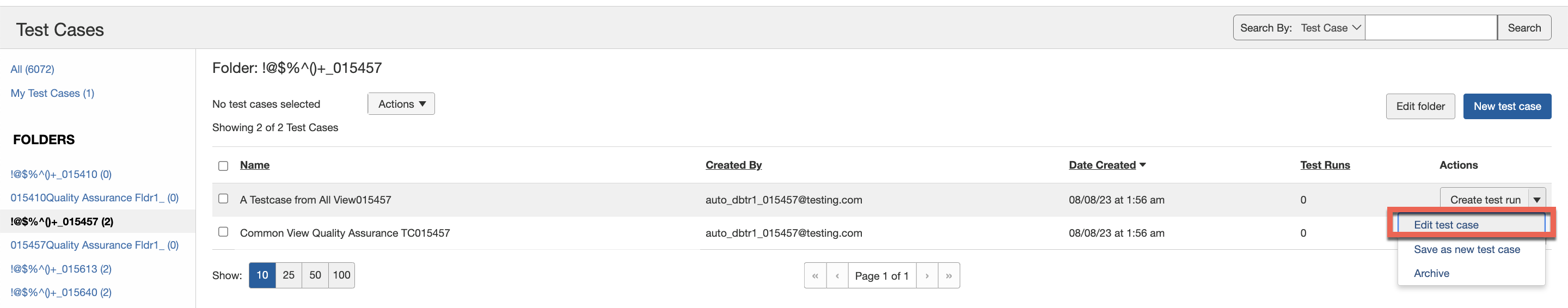
Task: Expand the Search By Test Case dropdown
Action: [1330, 28]
